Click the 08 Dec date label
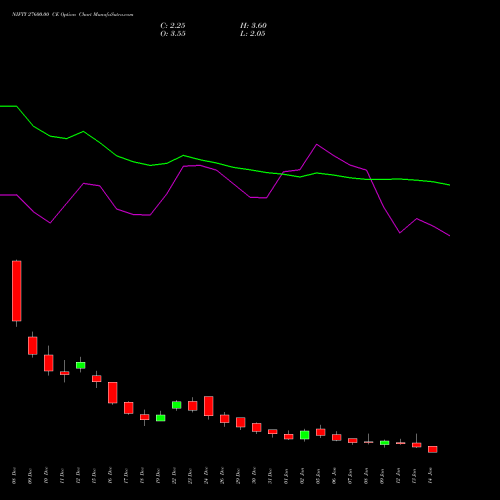This screenshot has height=500, width=500. [14, 476]
